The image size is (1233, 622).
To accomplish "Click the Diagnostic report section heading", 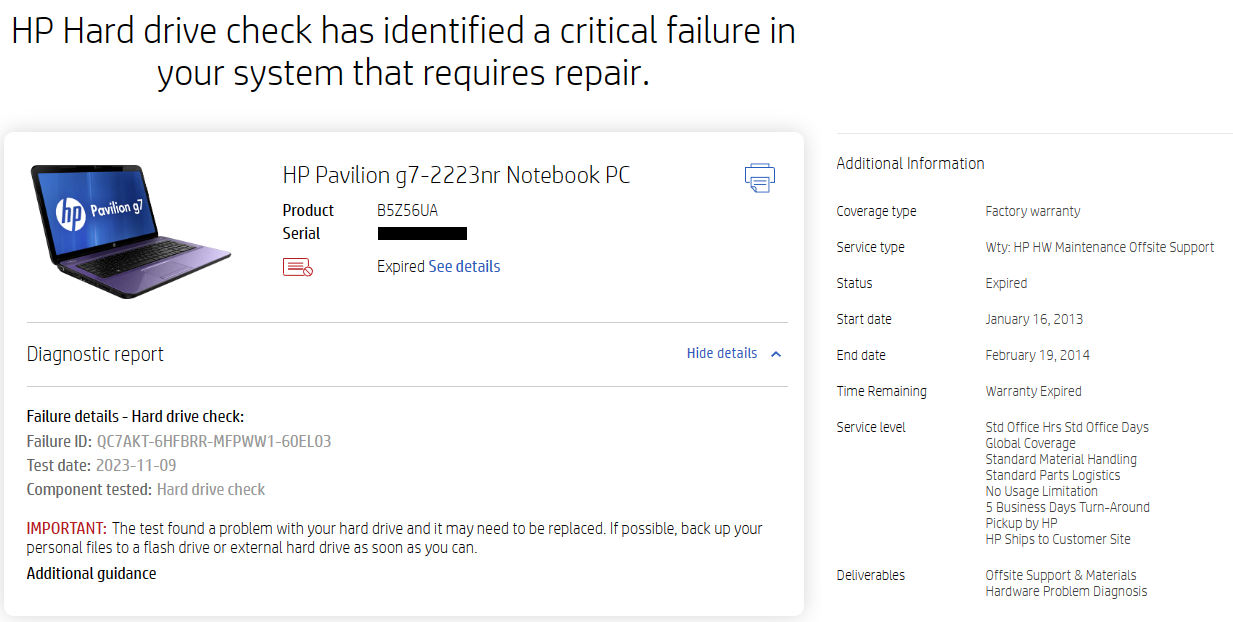I will pos(95,354).
